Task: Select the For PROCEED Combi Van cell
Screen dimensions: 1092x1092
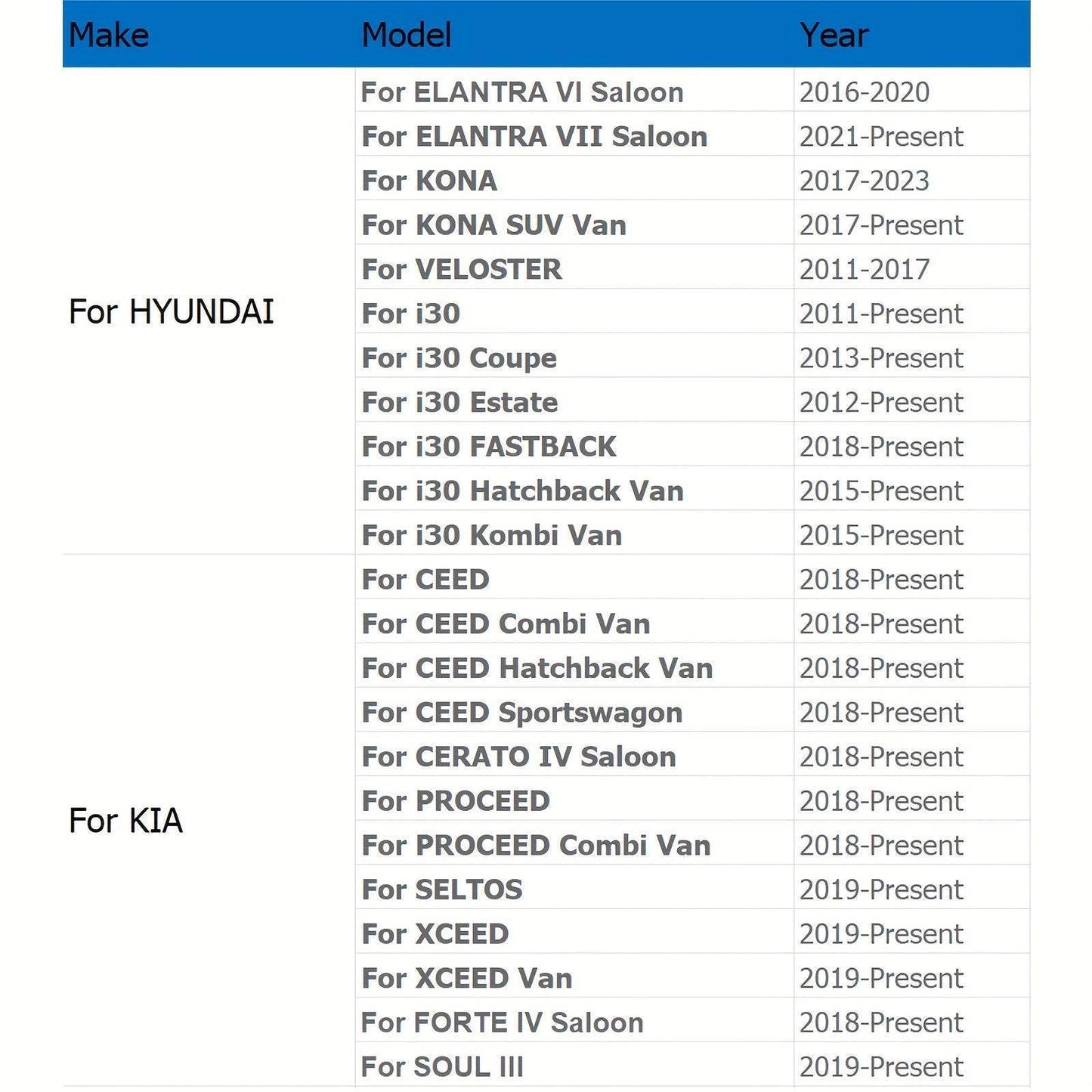Action: [x=536, y=846]
